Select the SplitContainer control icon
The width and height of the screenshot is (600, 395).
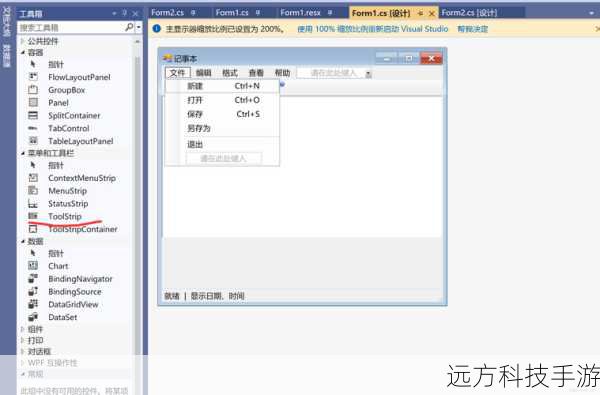33,115
